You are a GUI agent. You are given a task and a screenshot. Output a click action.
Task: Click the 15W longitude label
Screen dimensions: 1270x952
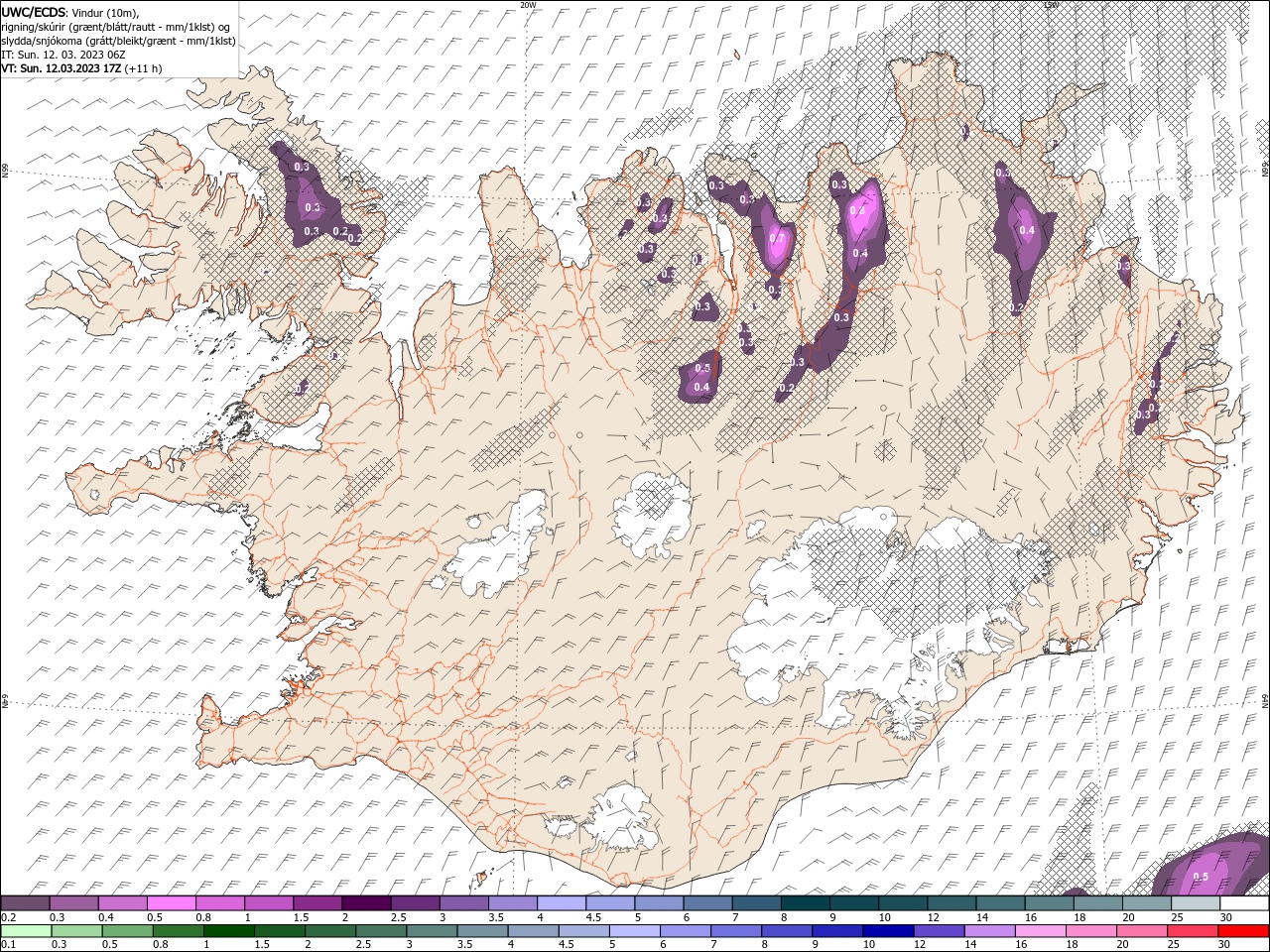coord(1051,5)
